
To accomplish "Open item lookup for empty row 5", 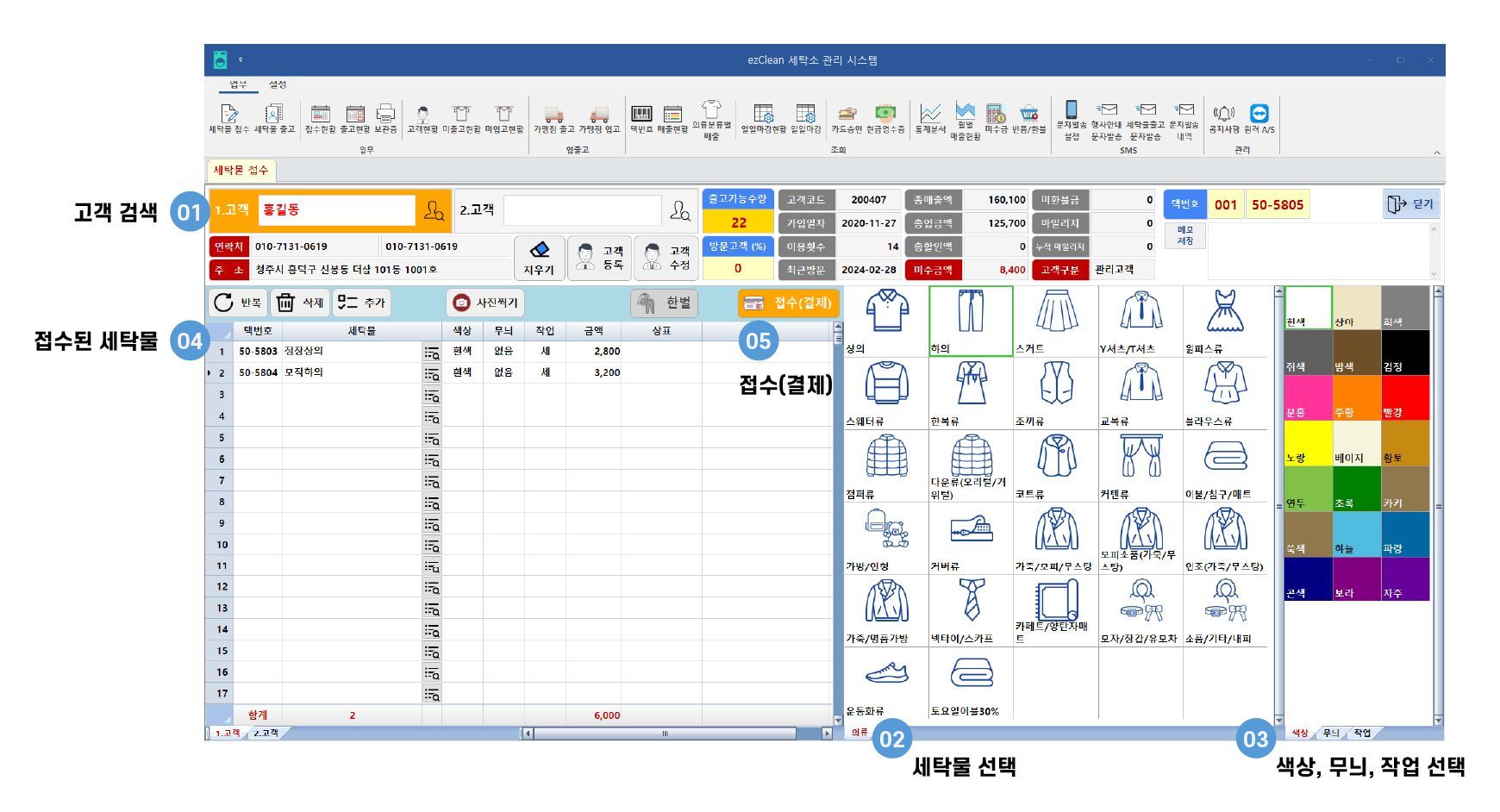I will [432, 438].
